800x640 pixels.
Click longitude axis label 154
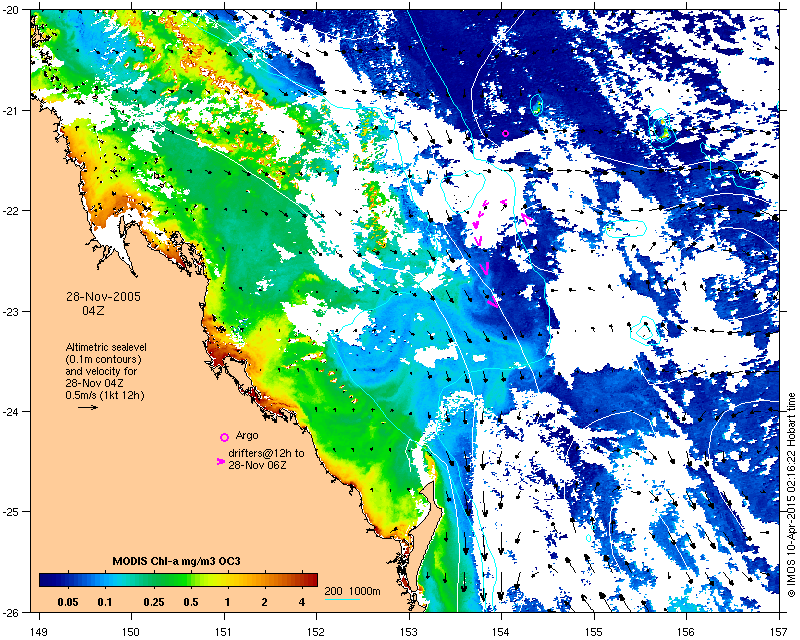501,631
